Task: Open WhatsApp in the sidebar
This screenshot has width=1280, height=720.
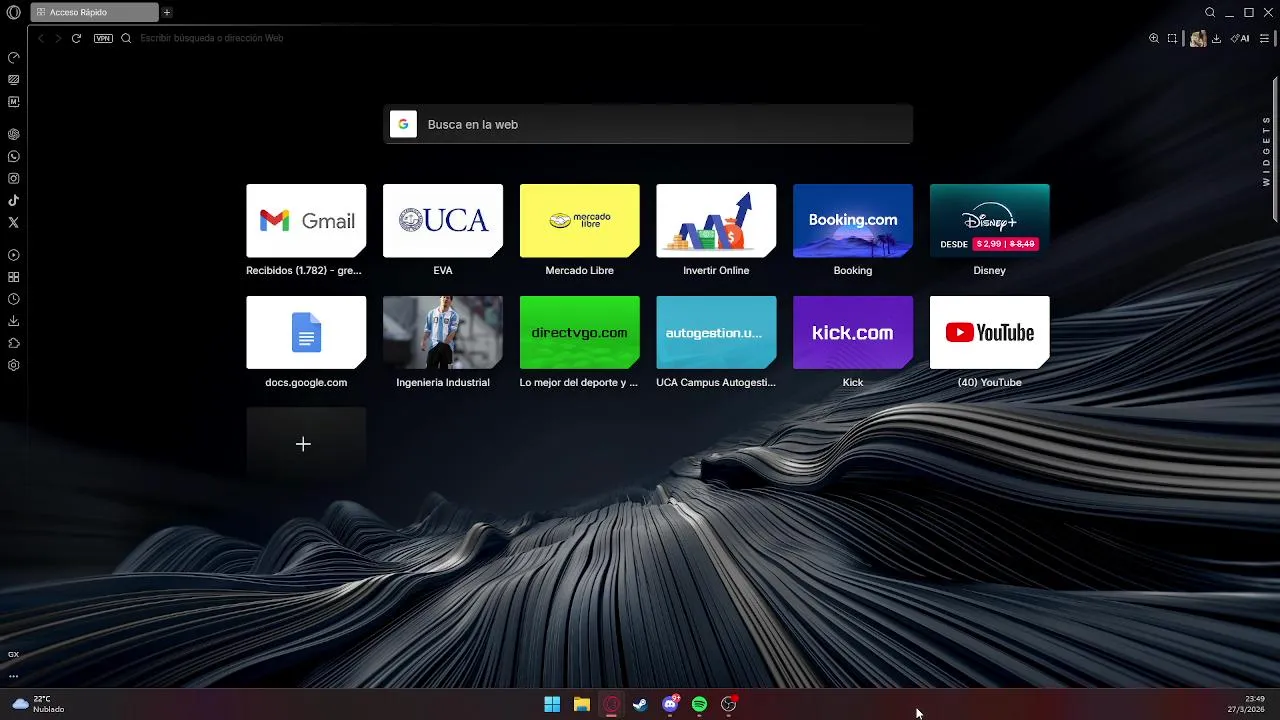Action: (x=14, y=156)
